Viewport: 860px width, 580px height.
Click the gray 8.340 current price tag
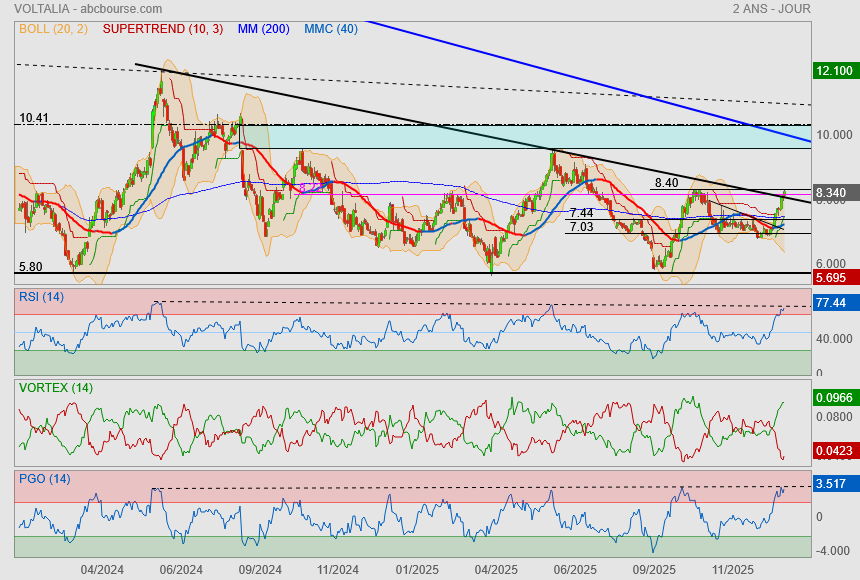[x=834, y=193]
